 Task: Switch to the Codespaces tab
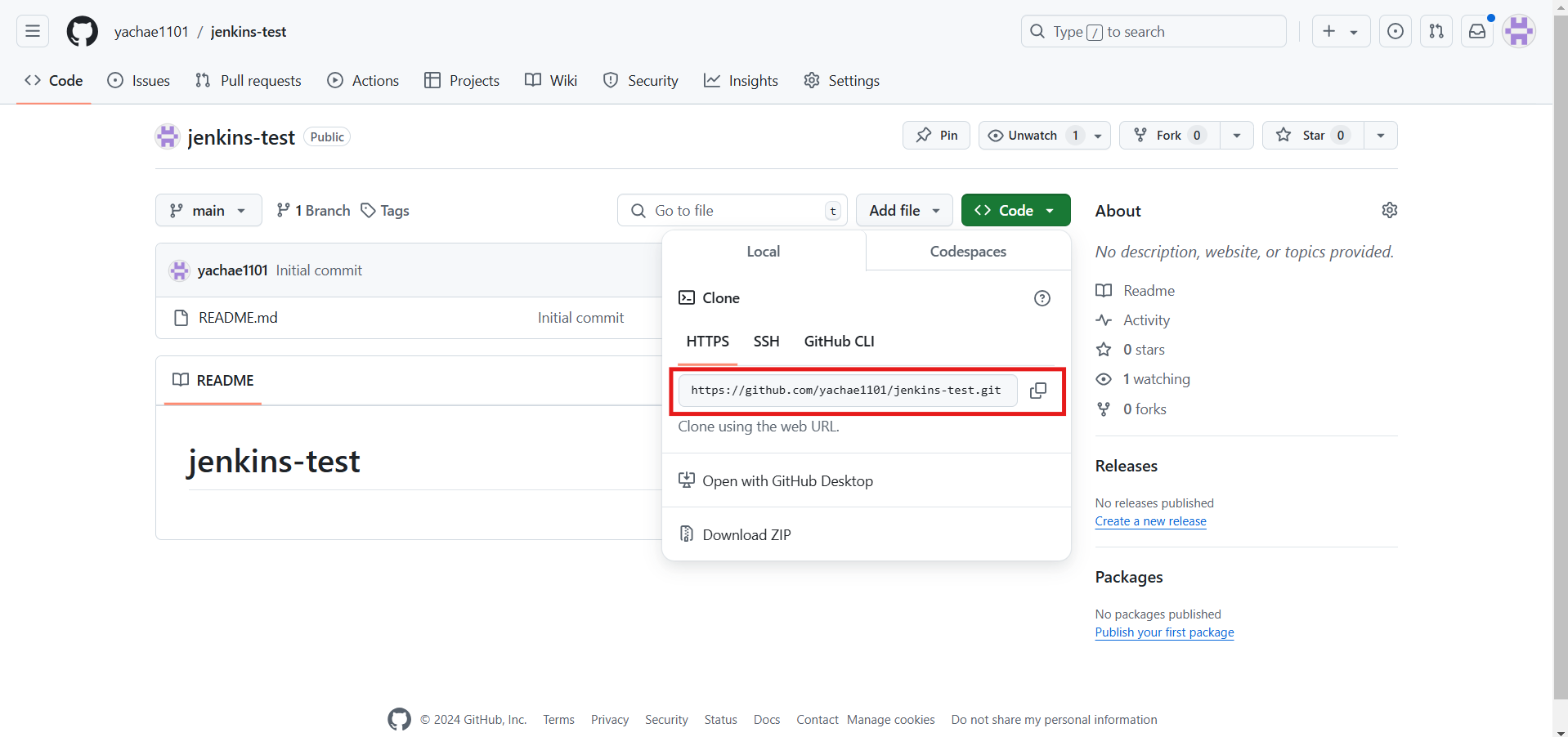coord(968,251)
